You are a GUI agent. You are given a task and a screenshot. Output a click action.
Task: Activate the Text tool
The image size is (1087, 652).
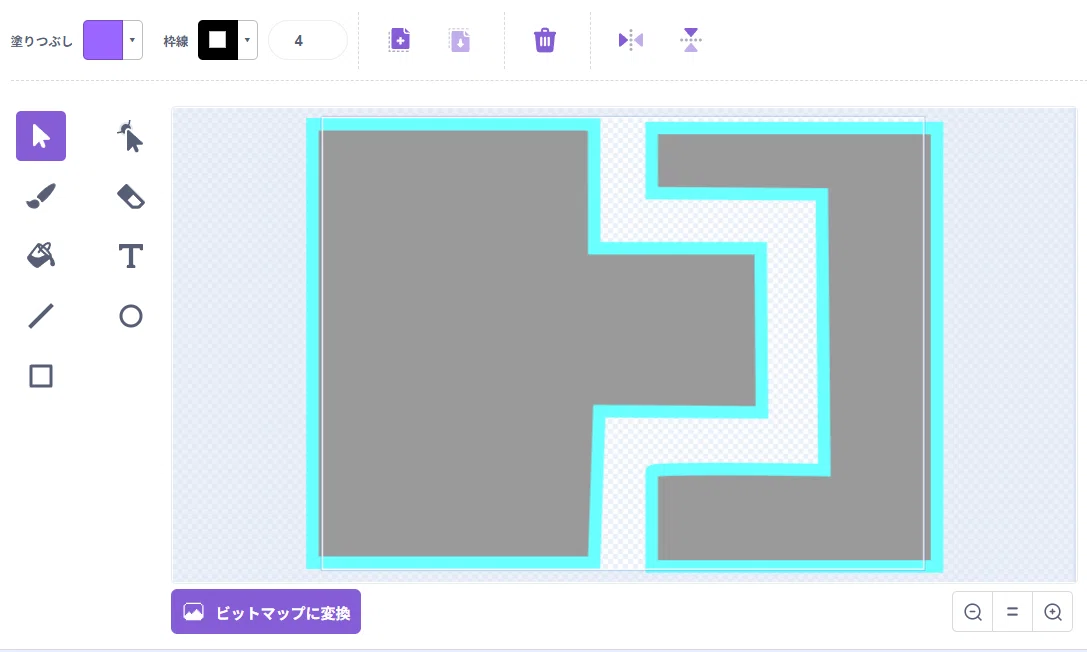pyautogui.click(x=130, y=256)
